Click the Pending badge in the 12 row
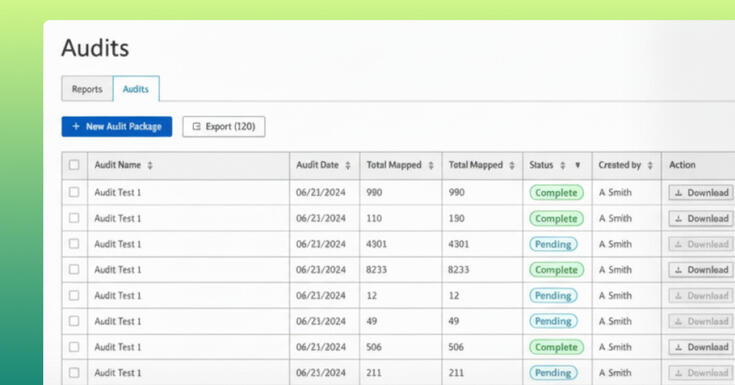The height and width of the screenshot is (385, 735). click(x=553, y=296)
